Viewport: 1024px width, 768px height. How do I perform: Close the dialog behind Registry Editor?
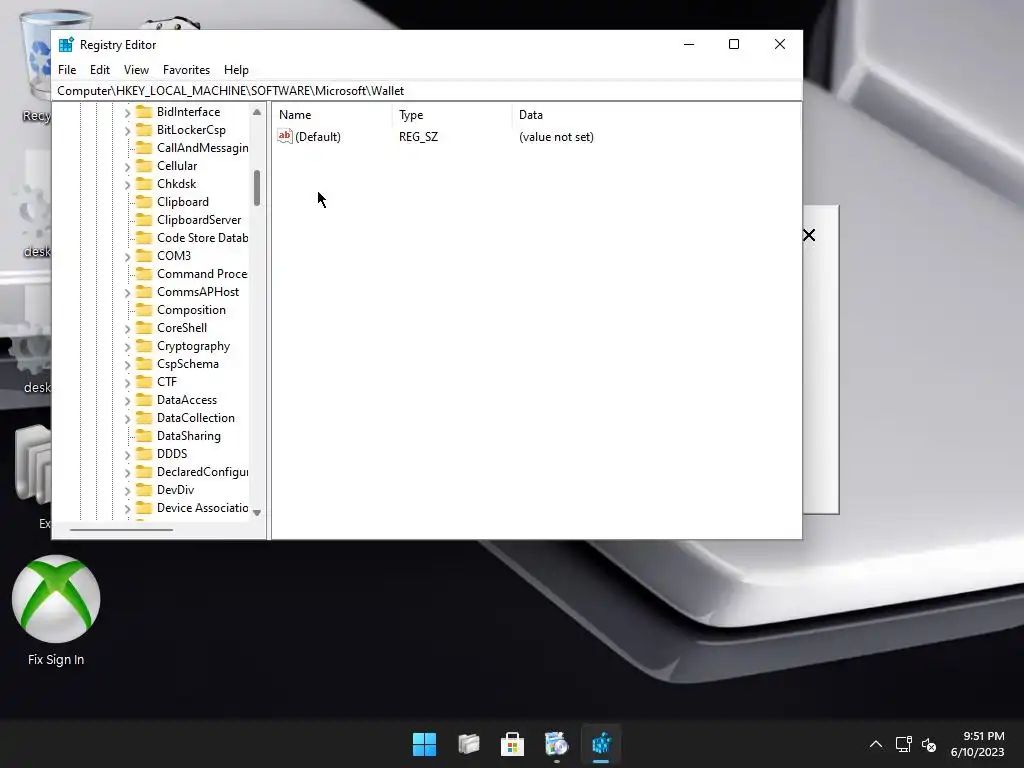click(x=809, y=235)
